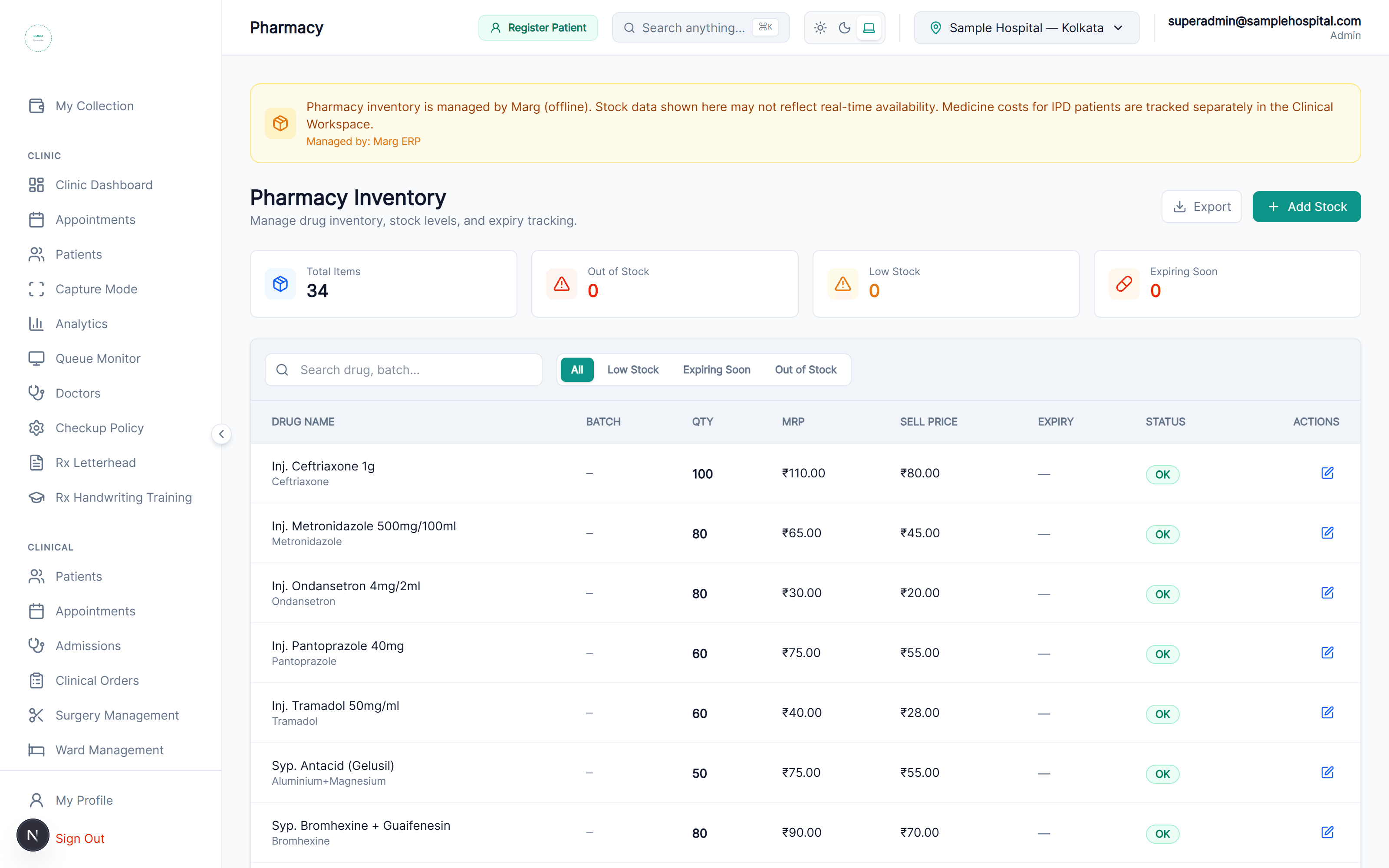1389x868 pixels.
Task: Click OK status badge for Inj. Ceftriaxone
Action: (x=1162, y=474)
